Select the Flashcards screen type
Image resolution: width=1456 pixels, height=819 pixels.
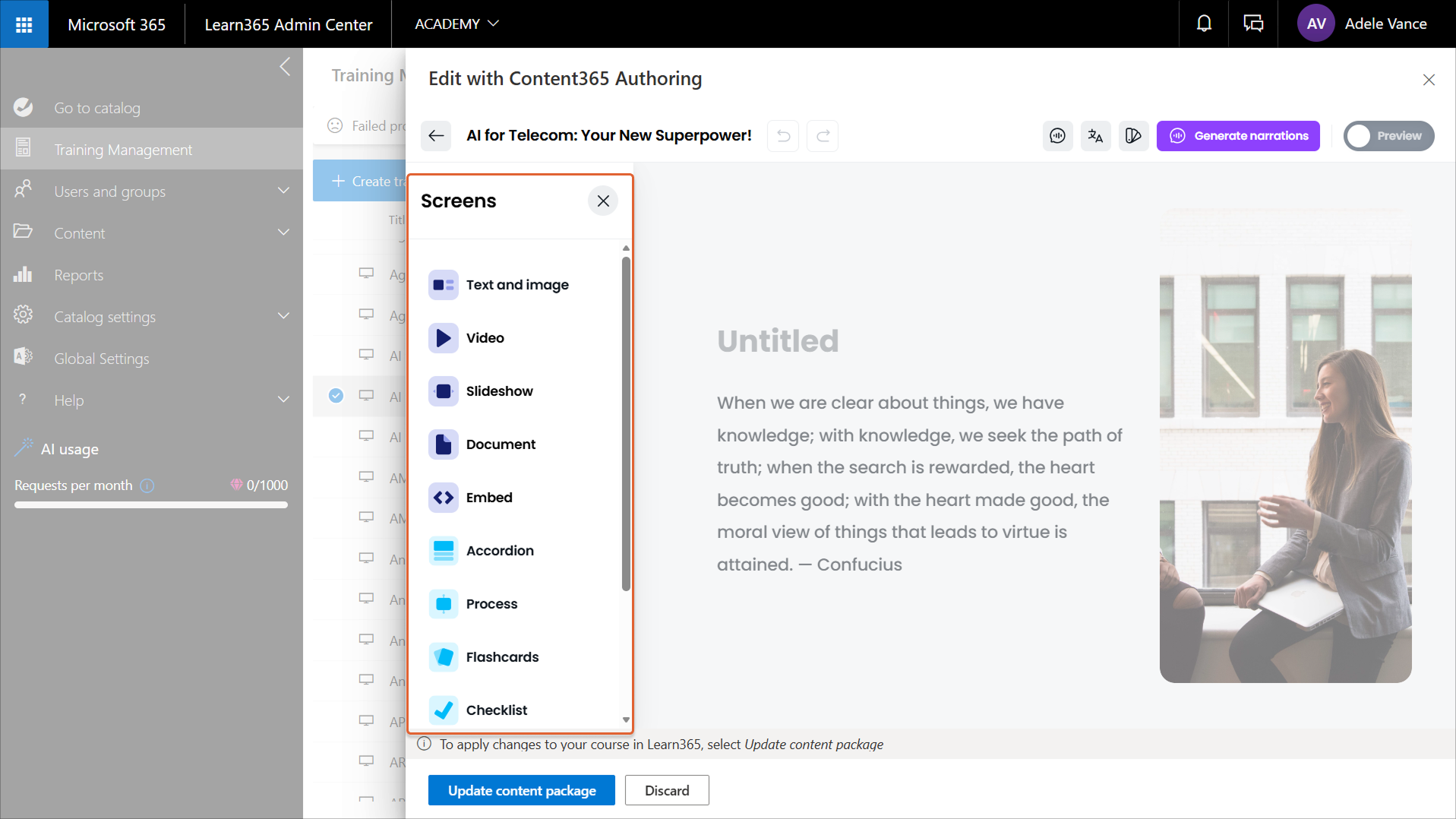point(502,657)
